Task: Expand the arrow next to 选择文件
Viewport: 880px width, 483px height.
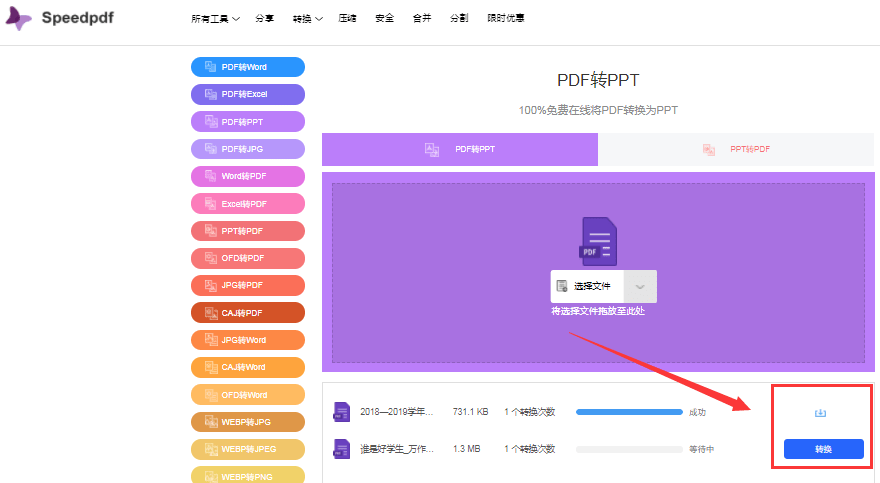Action: click(x=640, y=286)
